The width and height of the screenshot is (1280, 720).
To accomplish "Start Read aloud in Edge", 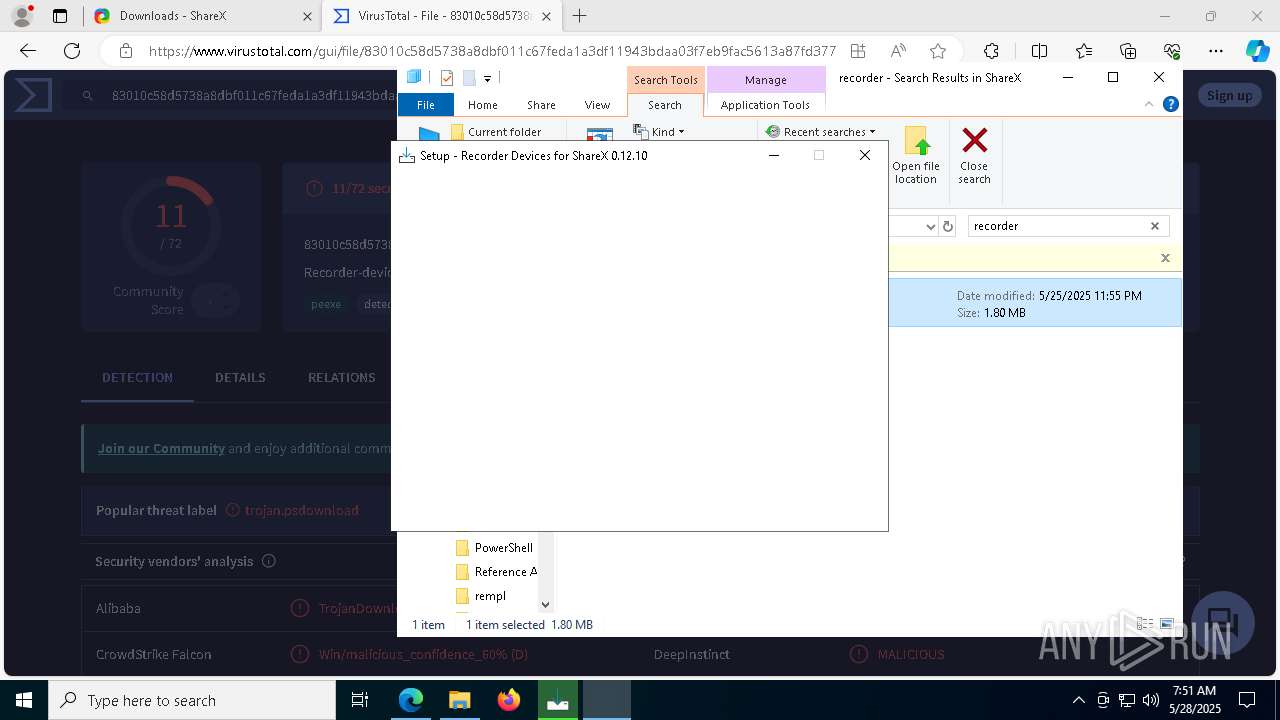I will pos(898,51).
